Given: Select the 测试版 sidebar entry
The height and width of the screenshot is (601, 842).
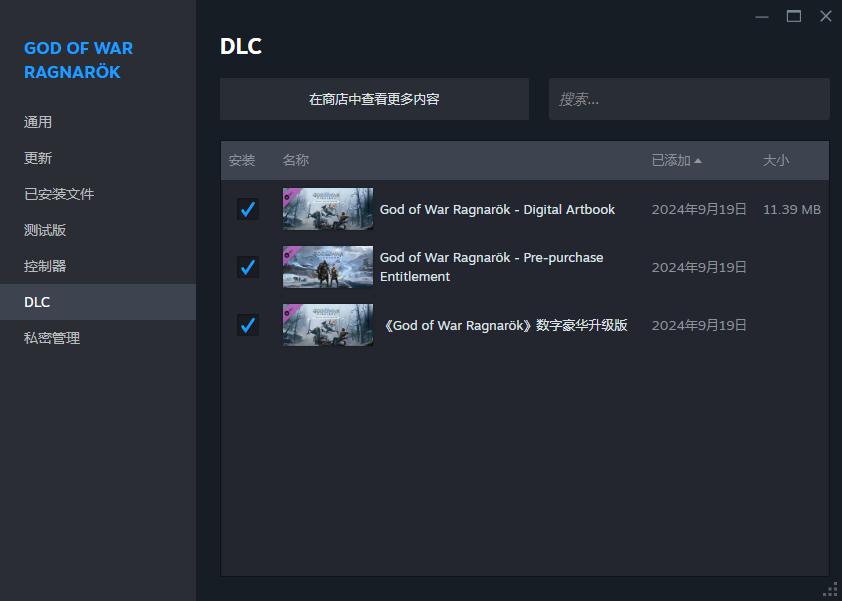Looking at the screenshot, I should point(45,230).
